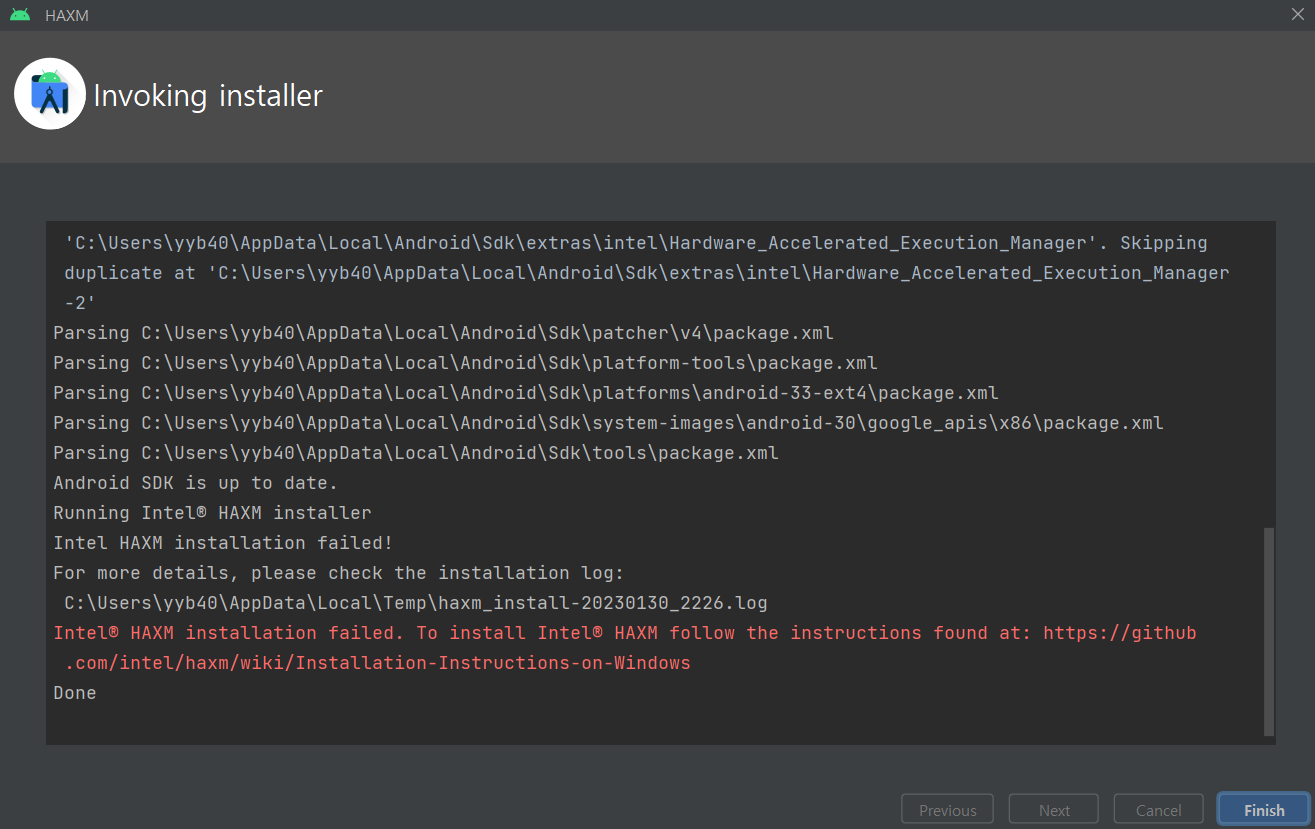Click the disabled Next button
Screen dimensions: 1315x829
point(1054,810)
